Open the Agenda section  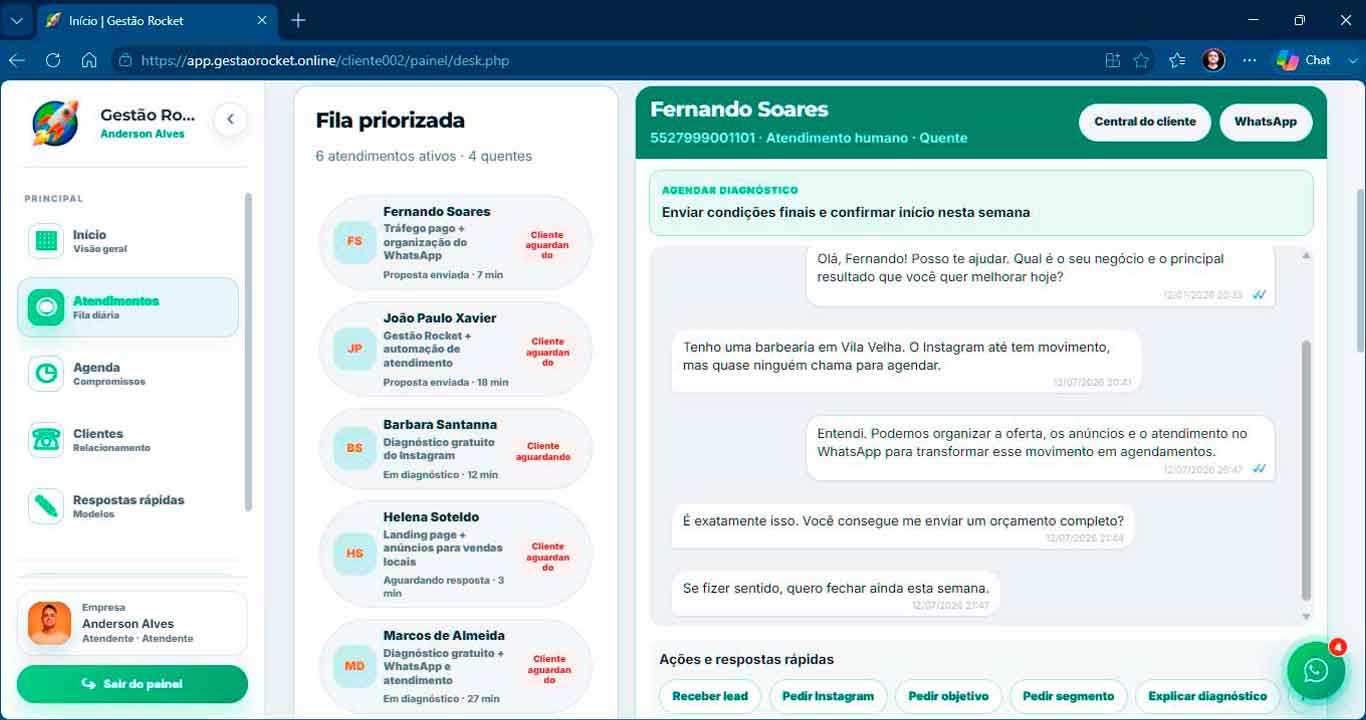[128, 374]
